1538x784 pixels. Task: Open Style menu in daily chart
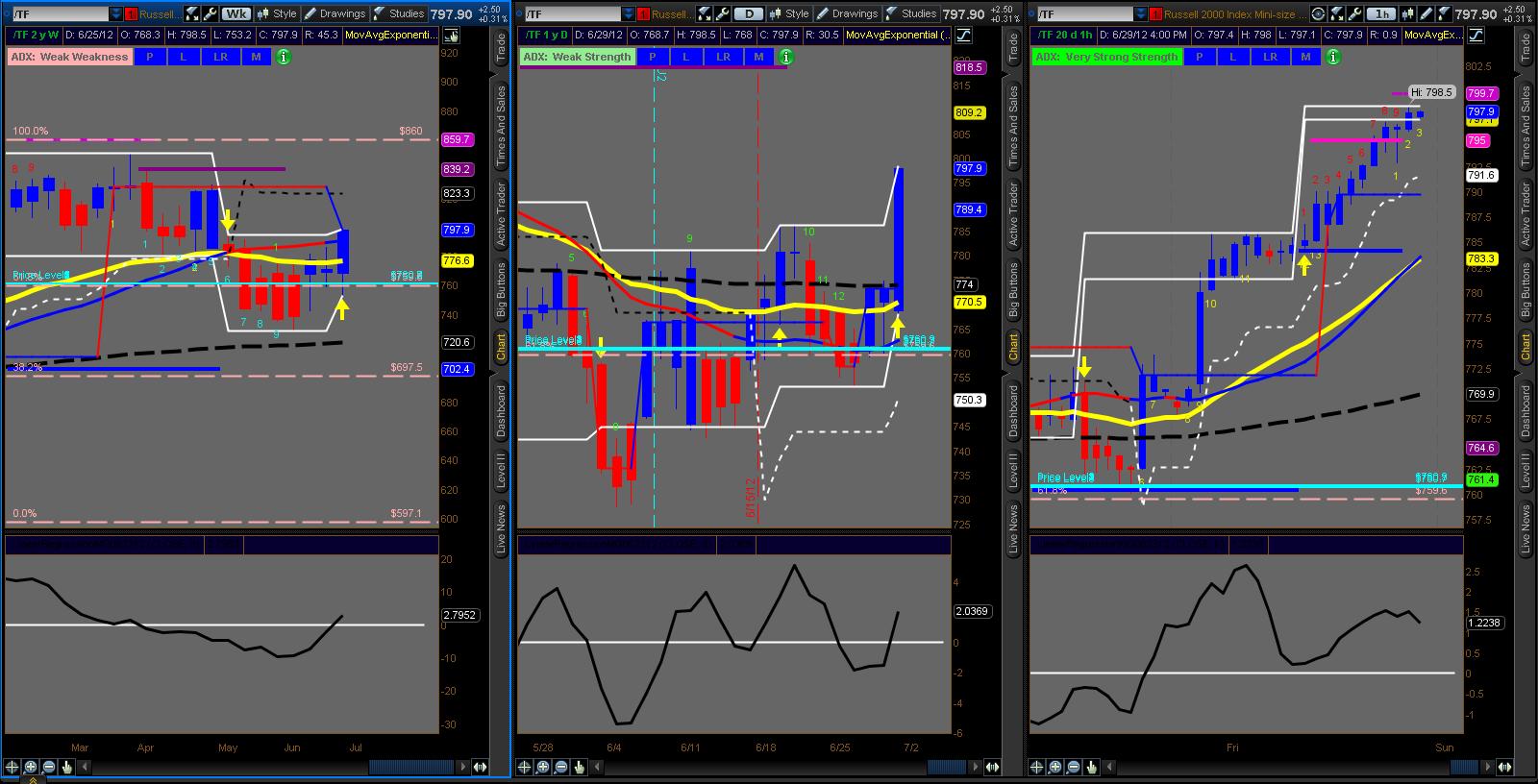[789, 13]
